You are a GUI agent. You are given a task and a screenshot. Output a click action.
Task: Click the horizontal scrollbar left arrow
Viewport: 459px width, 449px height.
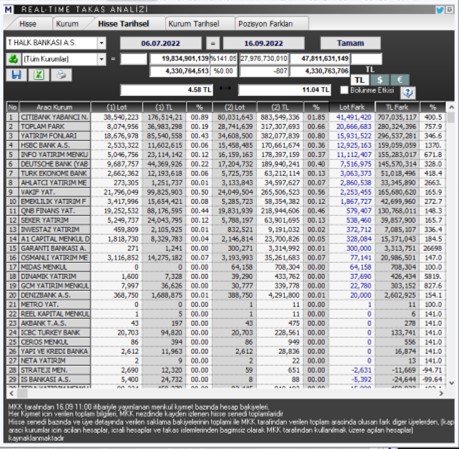point(11,394)
